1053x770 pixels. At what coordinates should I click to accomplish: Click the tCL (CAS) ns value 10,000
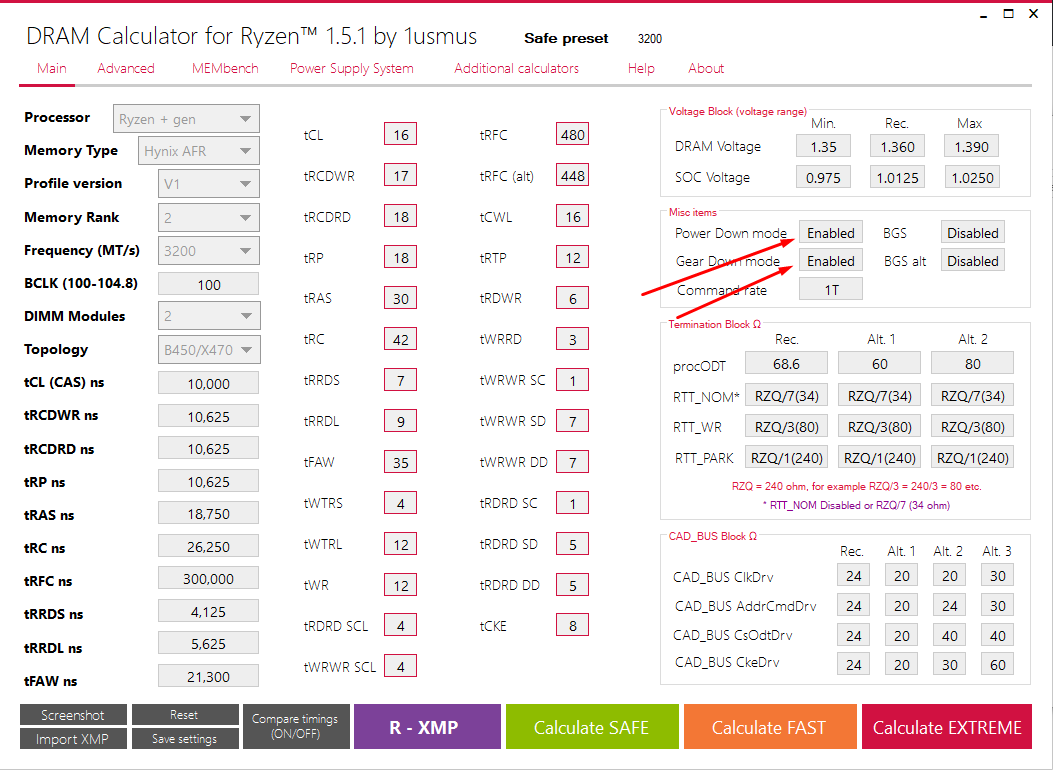tap(208, 383)
